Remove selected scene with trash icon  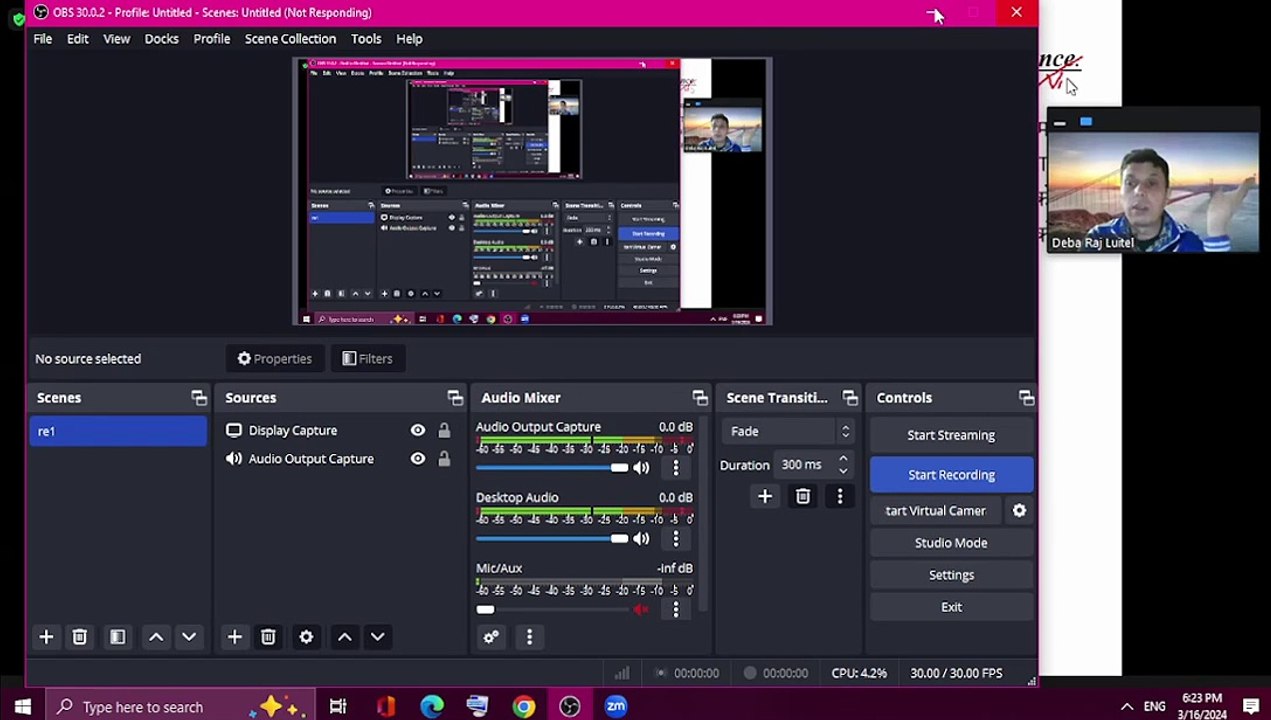(80, 637)
